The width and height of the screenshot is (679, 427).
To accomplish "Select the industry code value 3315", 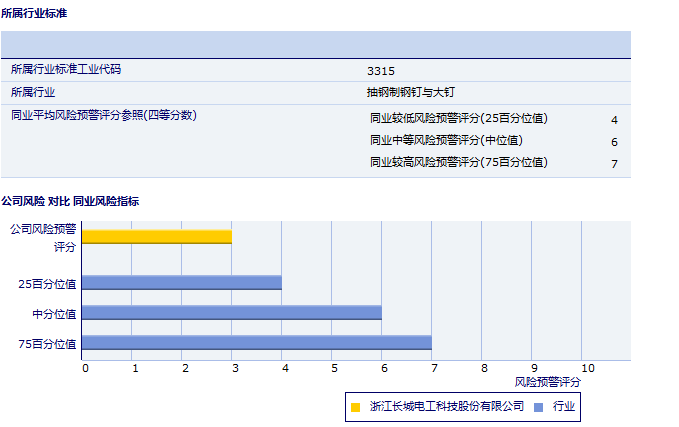I will [x=381, y=71].
